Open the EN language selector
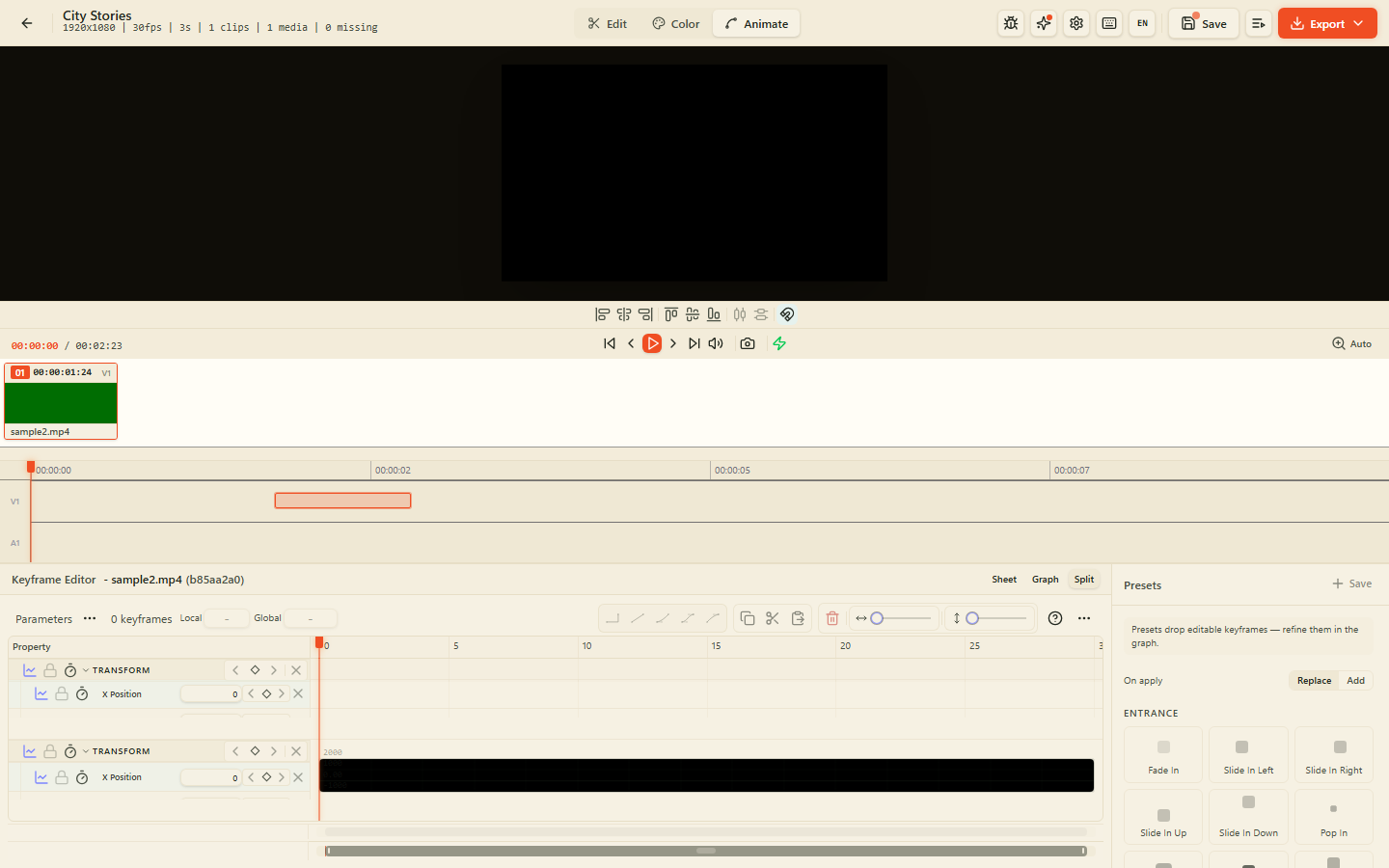 pos(1142,23)
